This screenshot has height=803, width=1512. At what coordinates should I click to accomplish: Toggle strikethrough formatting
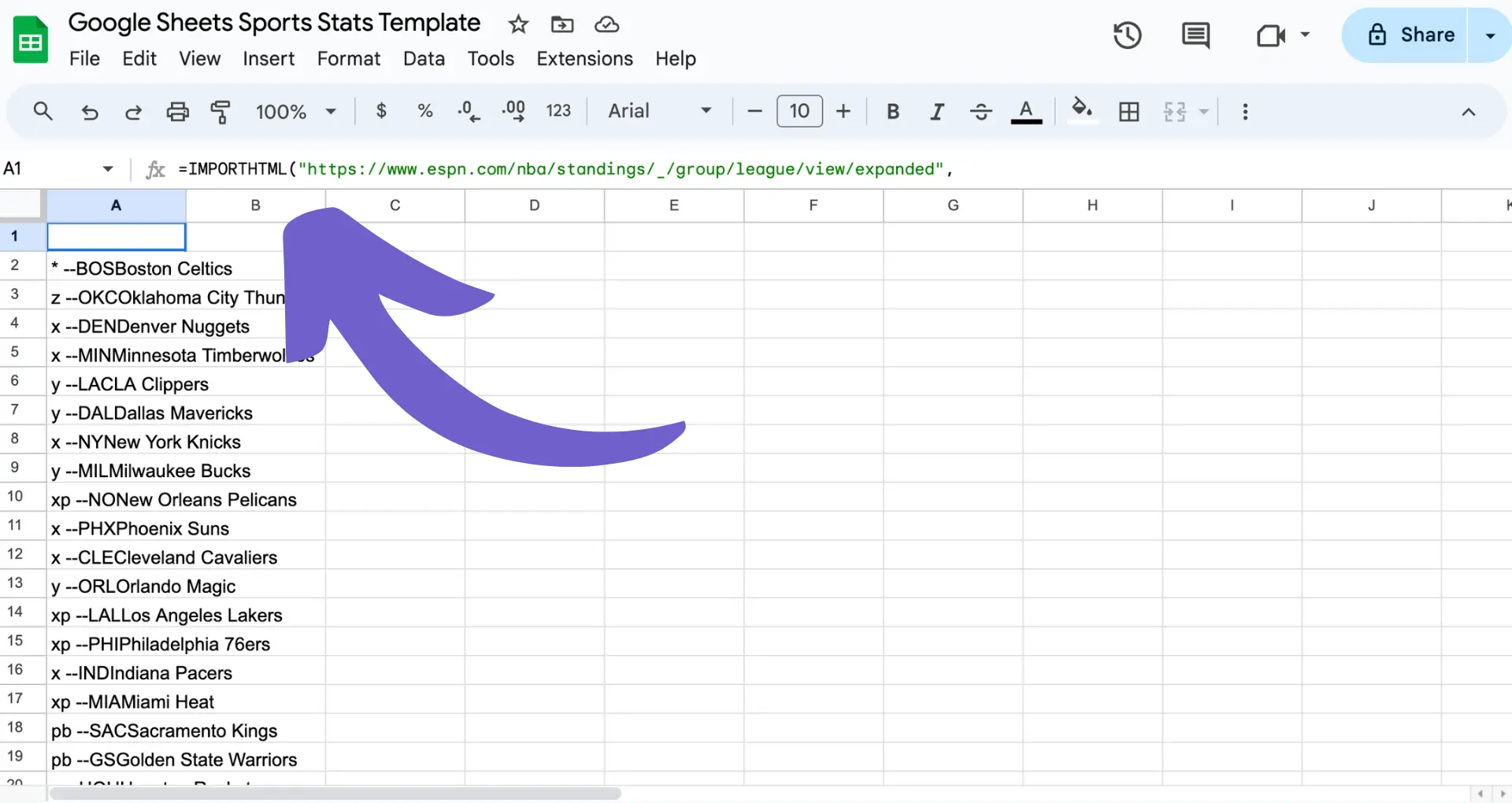(x=981, y=112)
